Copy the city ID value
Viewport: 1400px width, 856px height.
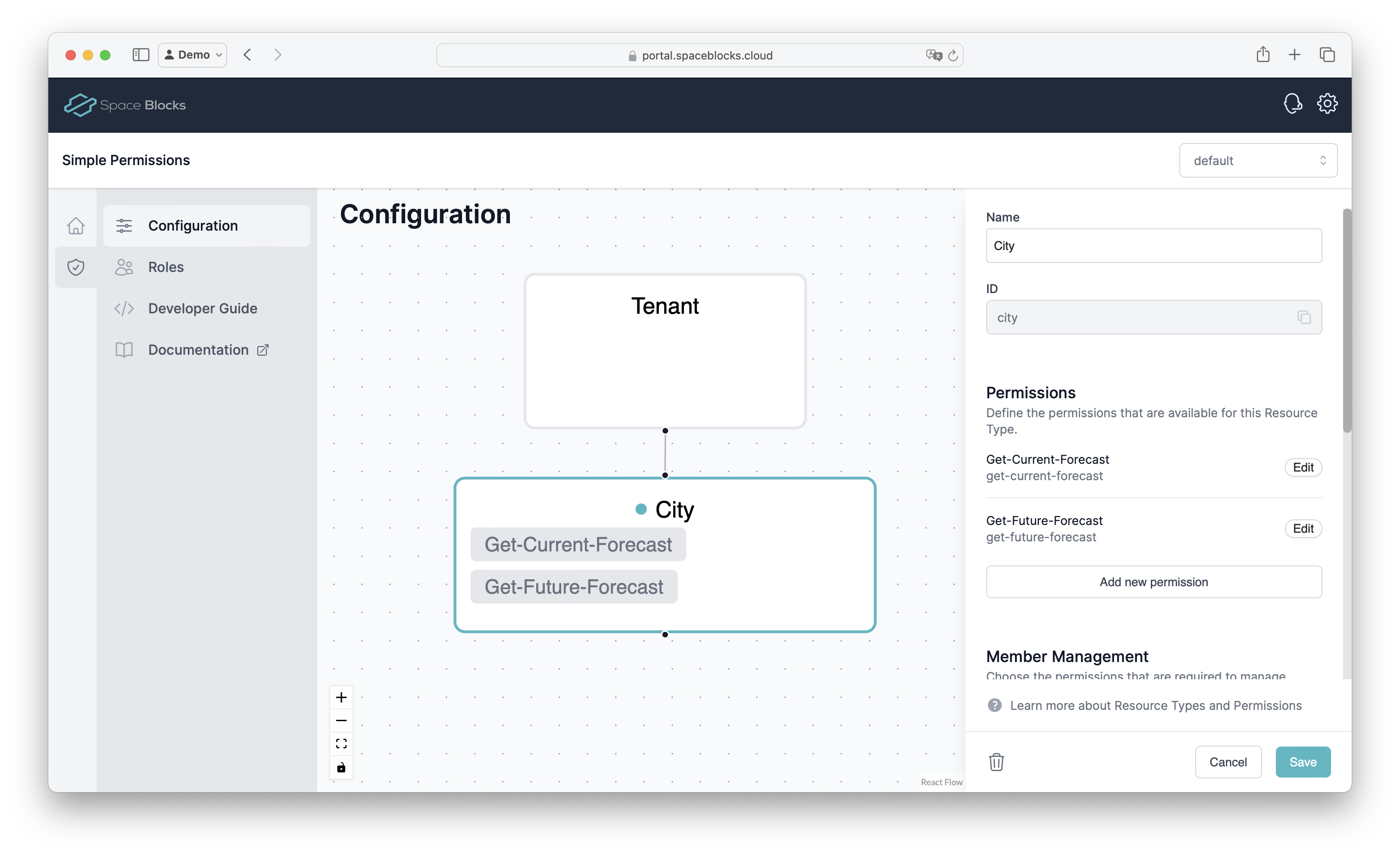tap(1303, 318)
